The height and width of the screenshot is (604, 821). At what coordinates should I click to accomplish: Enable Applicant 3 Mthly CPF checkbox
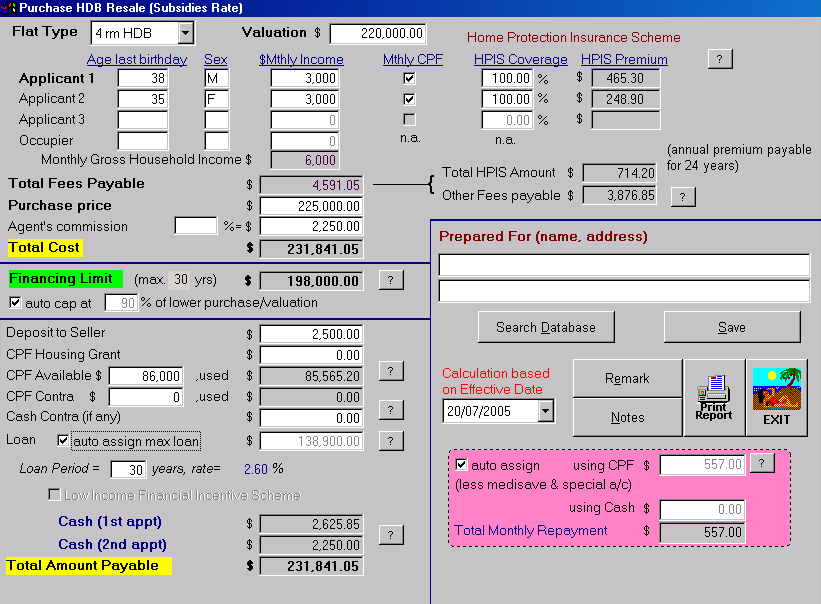click(409, 120)
